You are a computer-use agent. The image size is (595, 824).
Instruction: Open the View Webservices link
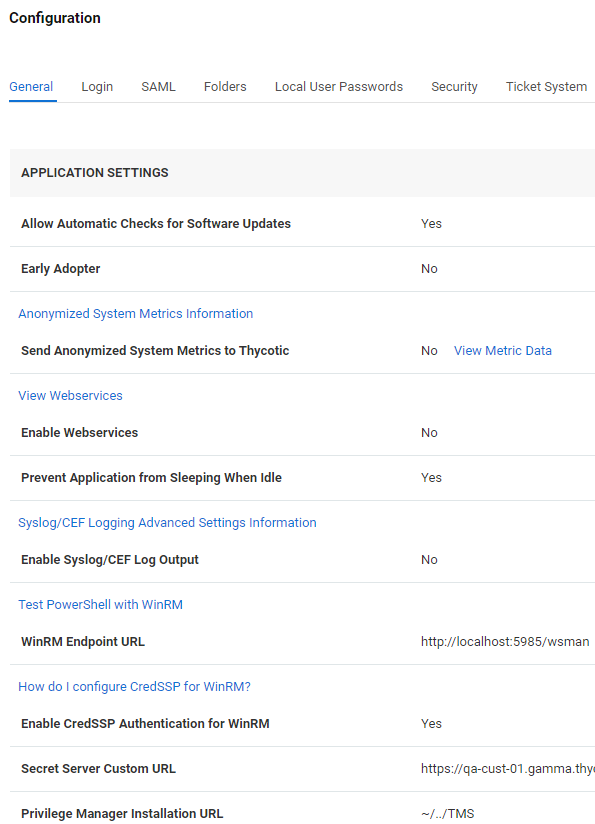coord(70,396)
